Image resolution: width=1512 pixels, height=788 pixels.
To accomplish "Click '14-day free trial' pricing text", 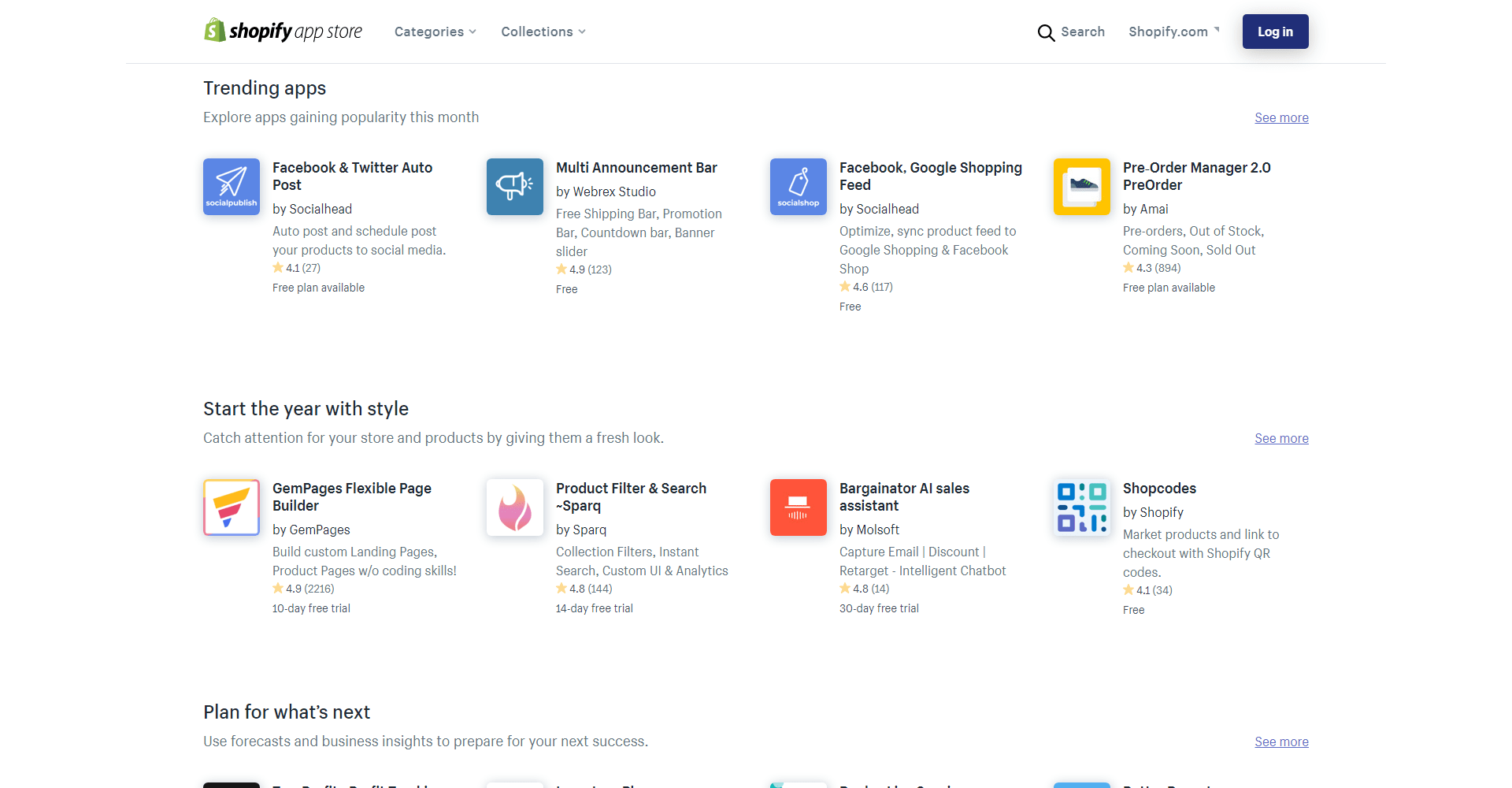I will [595, 608].
